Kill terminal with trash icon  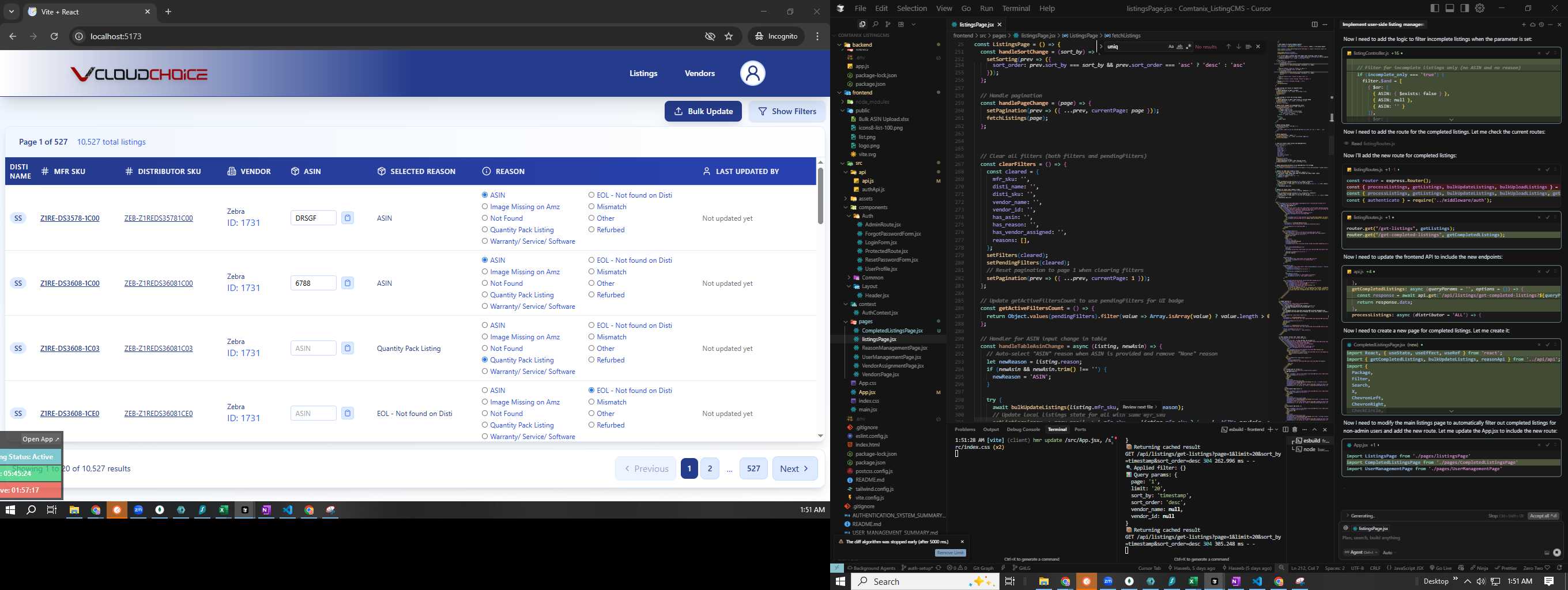click(1295, 429)
